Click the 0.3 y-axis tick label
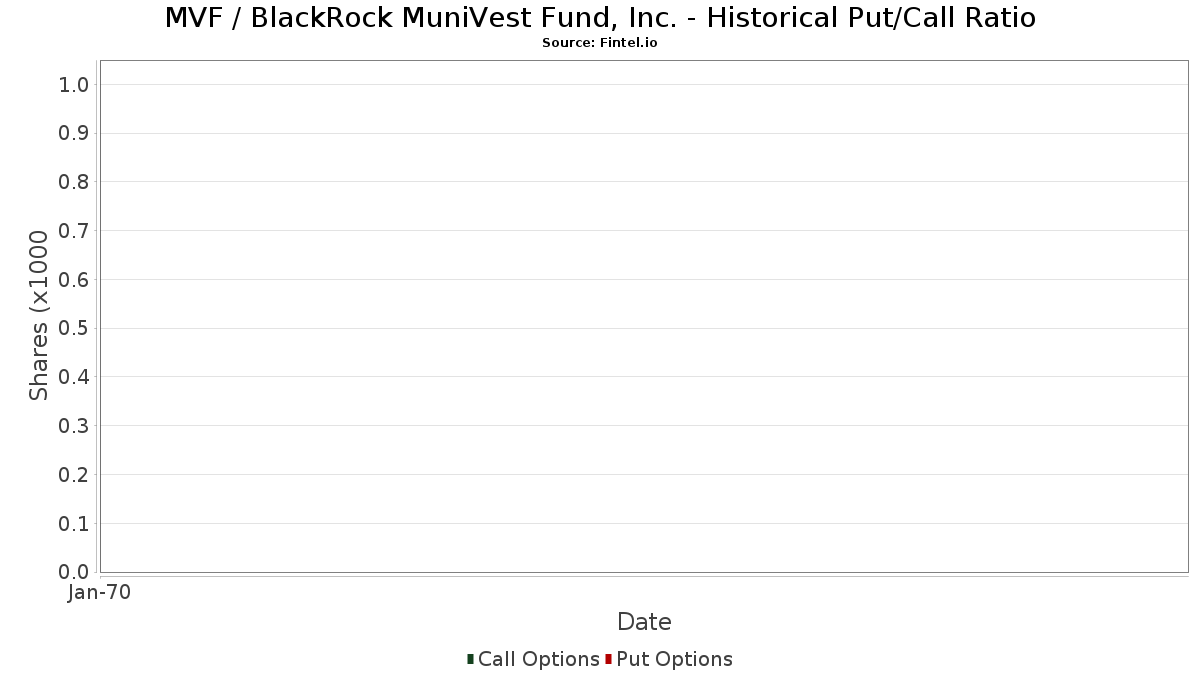Viewport: 1200px width, 675px height. [x=75, y=426]
